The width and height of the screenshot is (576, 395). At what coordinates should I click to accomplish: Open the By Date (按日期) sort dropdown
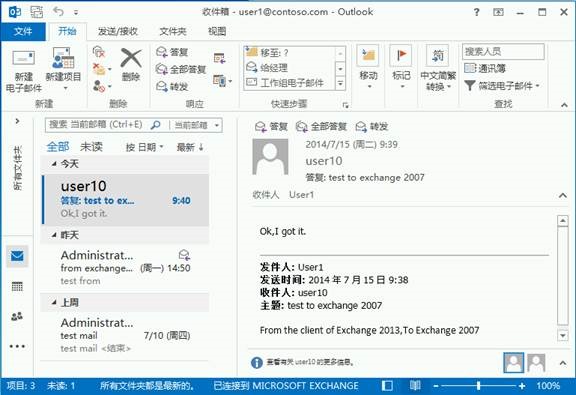144,147
